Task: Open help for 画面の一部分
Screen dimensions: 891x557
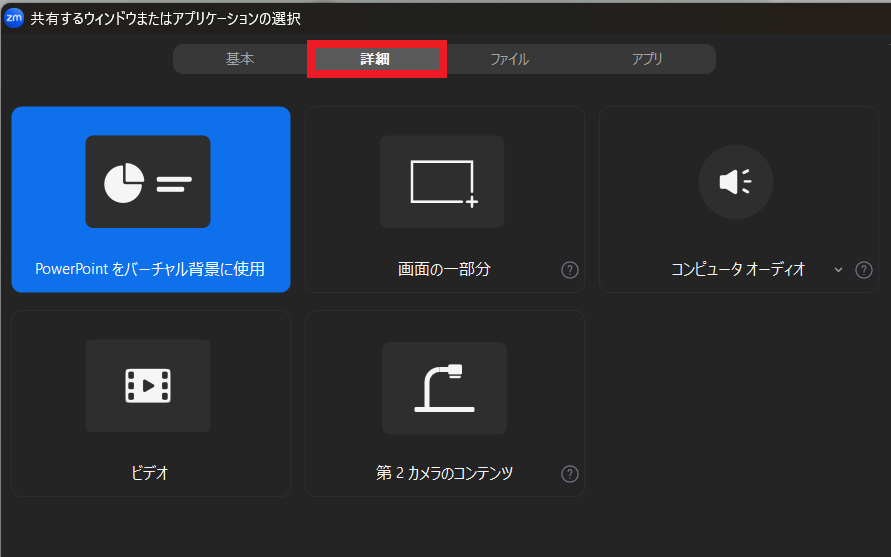Action: (570, 270)
